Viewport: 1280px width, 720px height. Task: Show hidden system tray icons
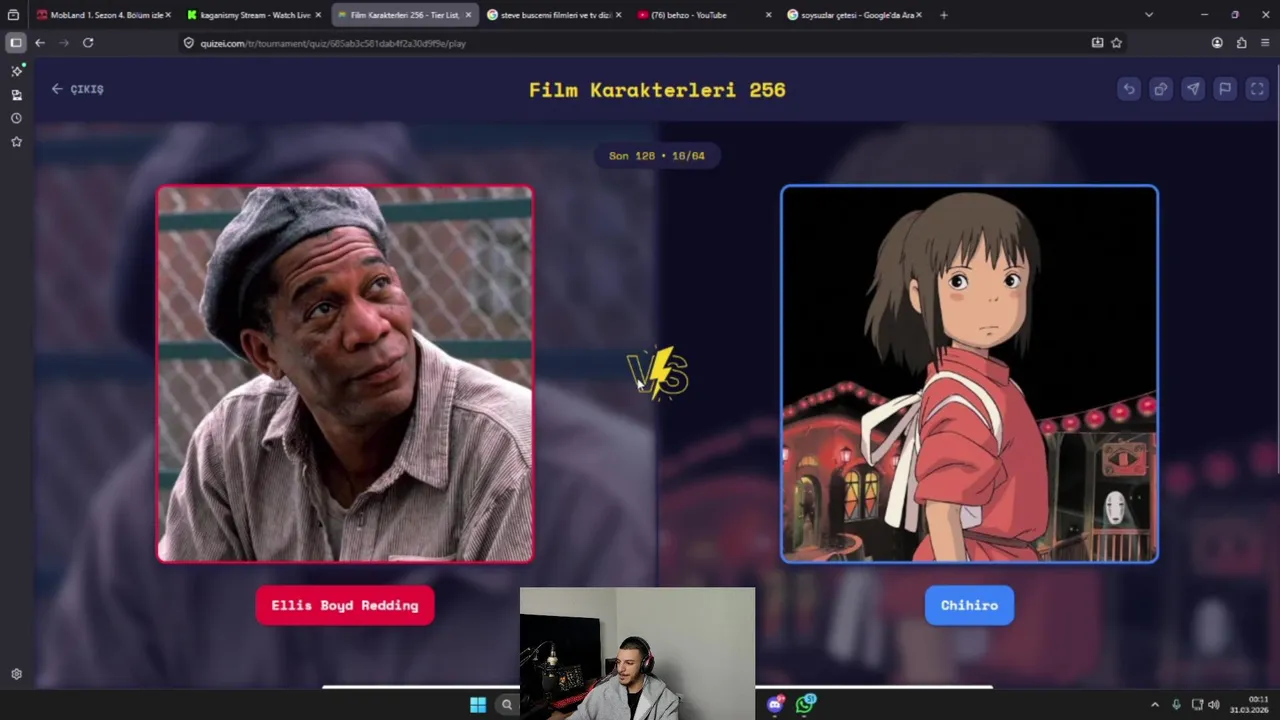pyautogui.click(x=1154, y=705)
